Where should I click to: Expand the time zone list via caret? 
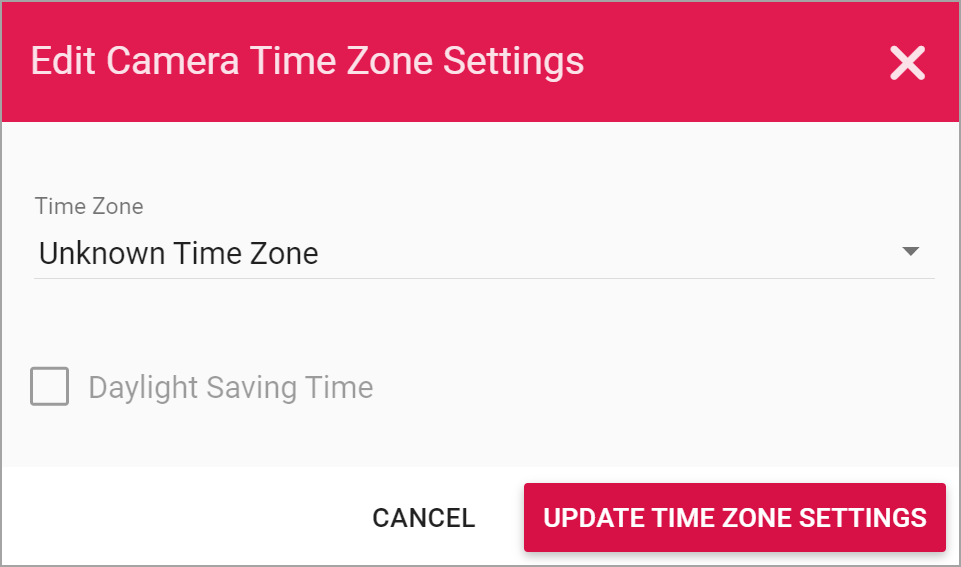tap(910, 252)
